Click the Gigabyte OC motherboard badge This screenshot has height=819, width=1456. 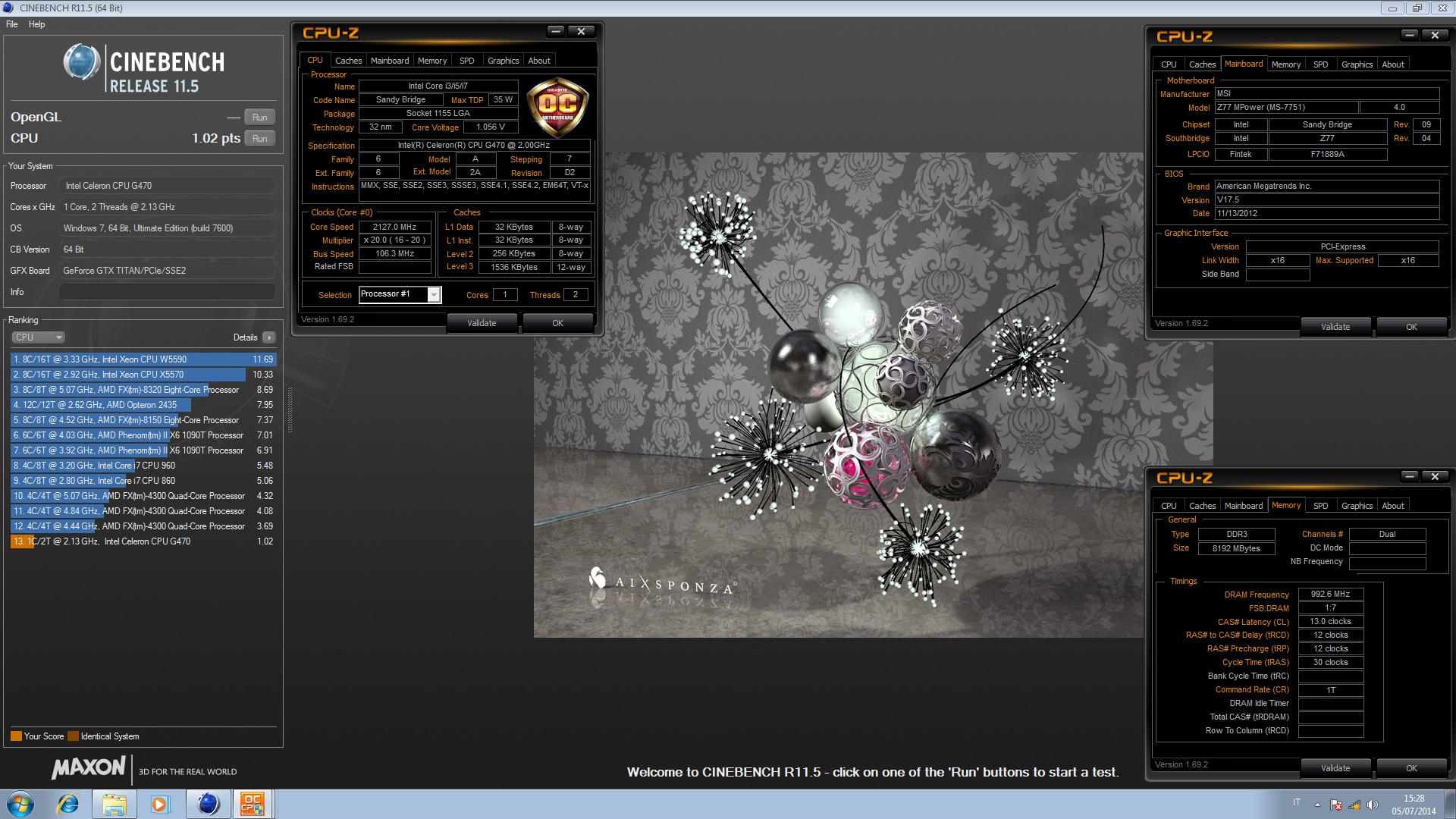[557, 107]
